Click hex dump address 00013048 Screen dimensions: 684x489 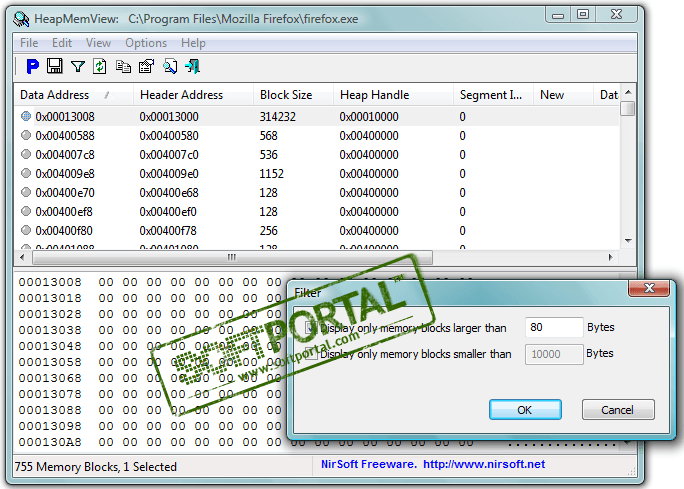pyautogui.click(x=50, y=346)
